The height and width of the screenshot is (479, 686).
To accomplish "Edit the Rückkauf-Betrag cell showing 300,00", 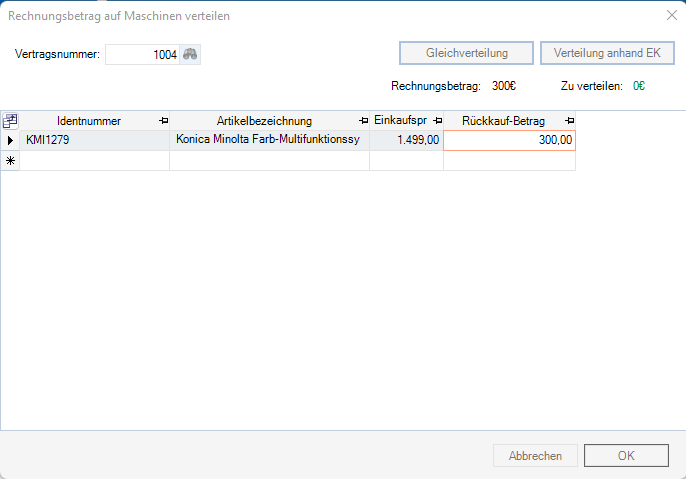I will (509, 141).
